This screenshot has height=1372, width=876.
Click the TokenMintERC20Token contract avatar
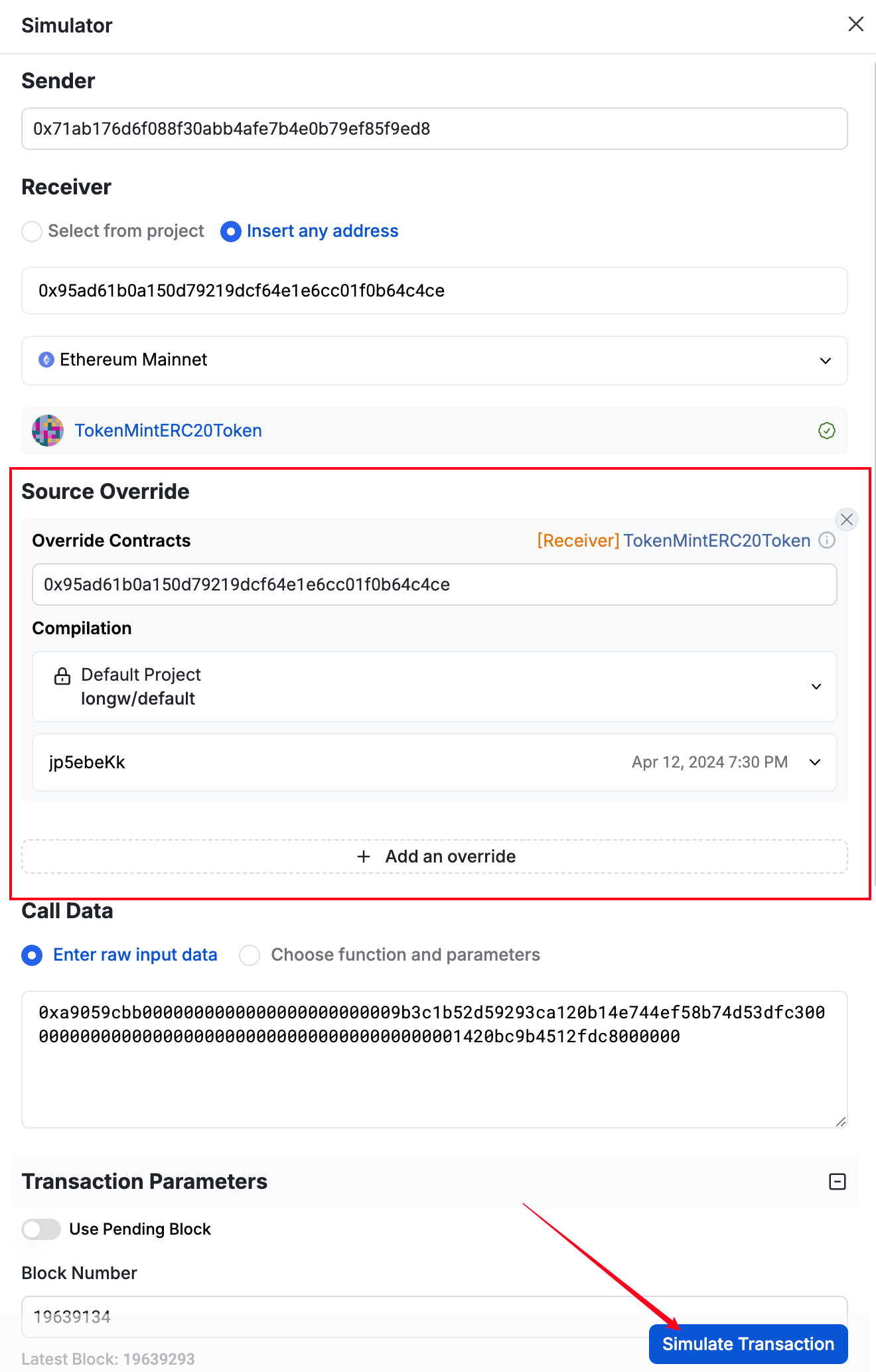pos(48,431)
